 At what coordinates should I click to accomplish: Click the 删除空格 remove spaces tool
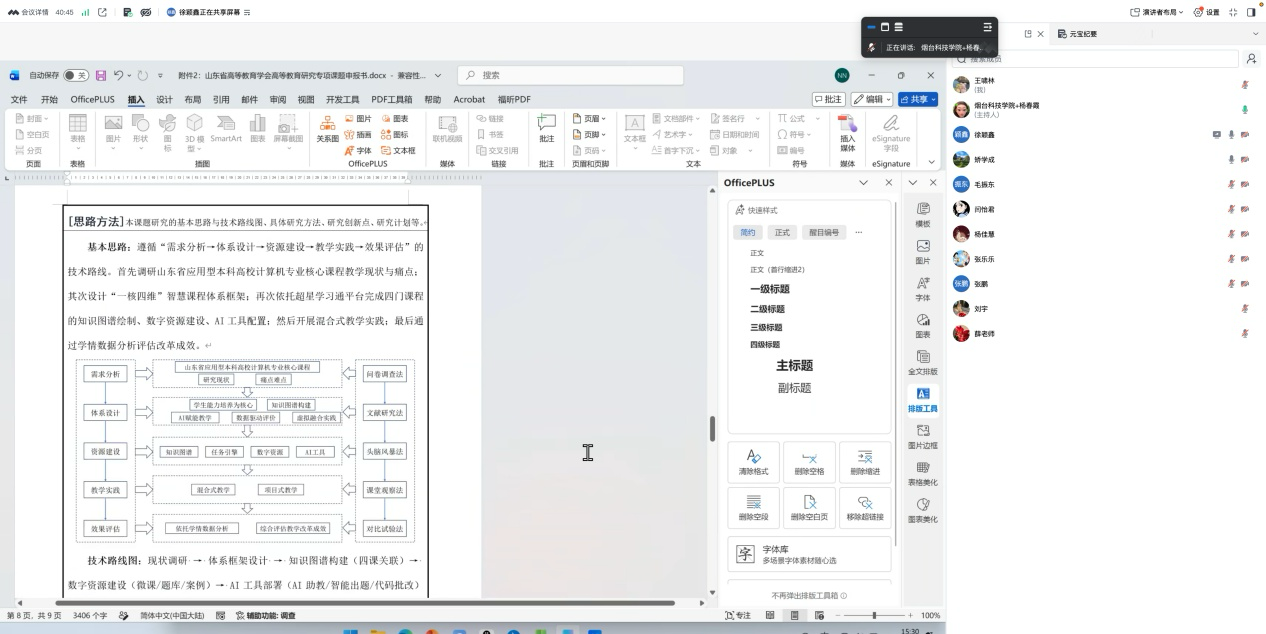tap(809, 461)
